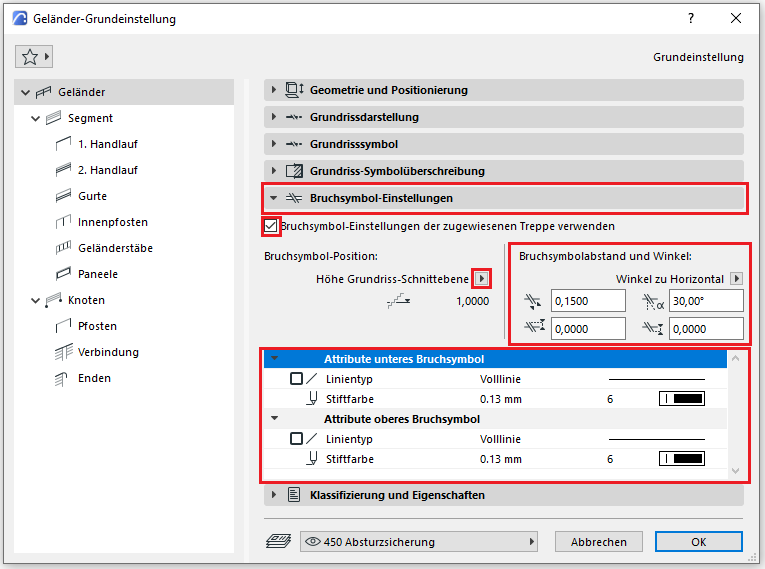The image size is (765, 569).
Task: Click the favorites star icon
Action: [x=30, y=57]
